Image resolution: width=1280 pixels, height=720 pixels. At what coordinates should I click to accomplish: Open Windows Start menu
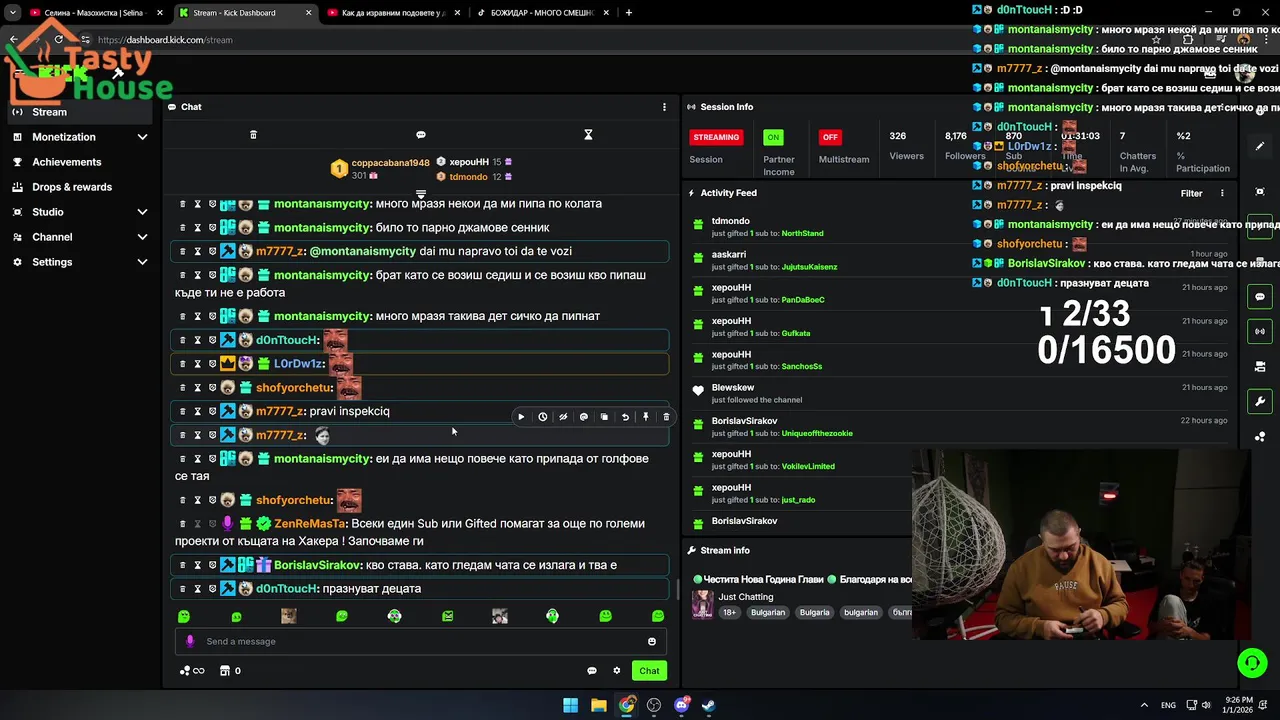570,705
